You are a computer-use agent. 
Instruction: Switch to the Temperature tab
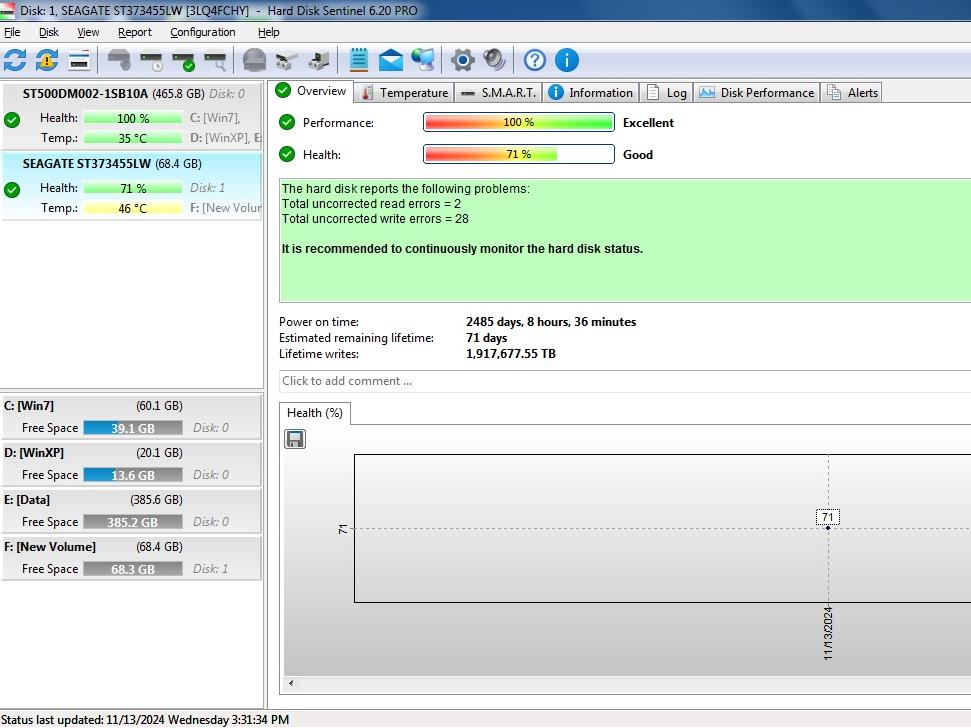coord(404,93)
